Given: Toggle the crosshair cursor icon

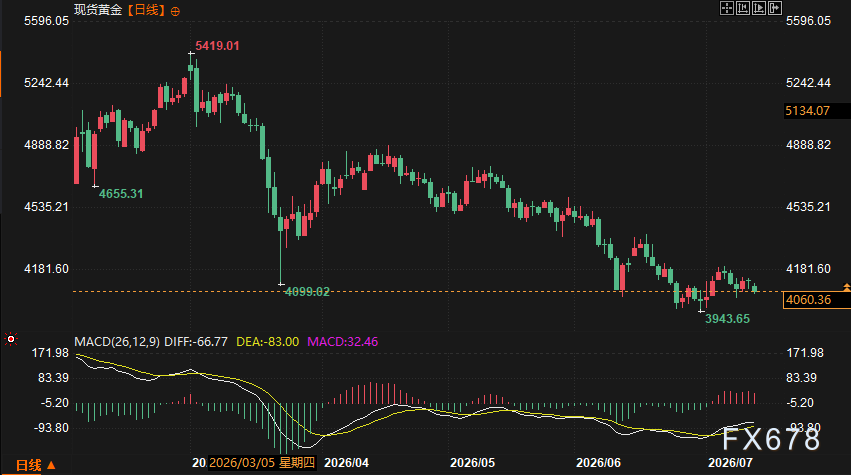Looking at the screenshot, I should [x=727, y=8].
